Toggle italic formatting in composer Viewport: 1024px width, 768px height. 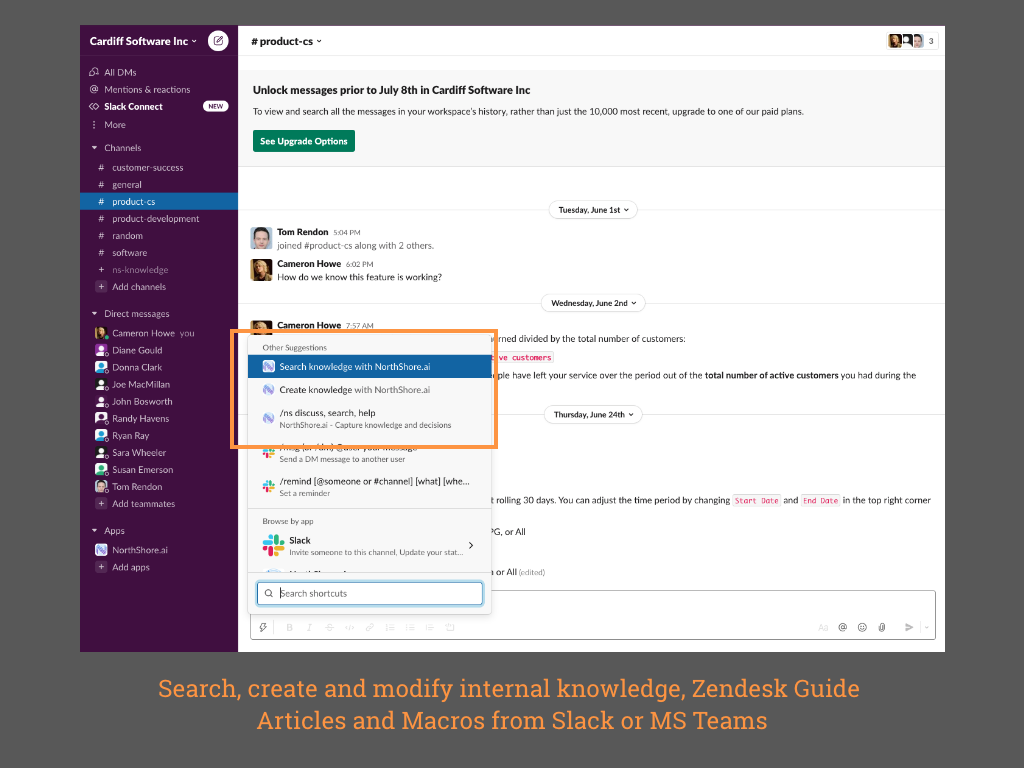pyautogui.click(x=309, y=627)
